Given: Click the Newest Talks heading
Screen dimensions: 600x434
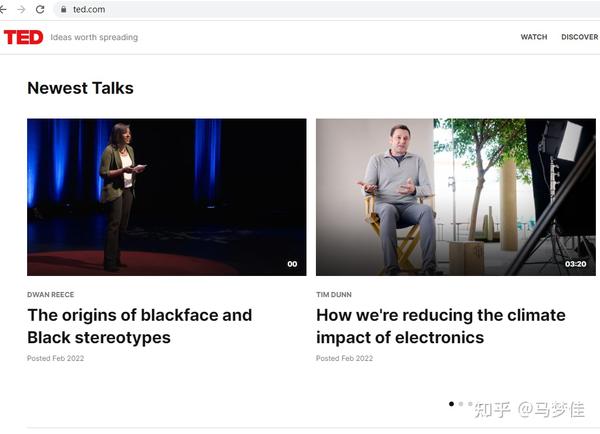Looking at the screenshot, I should pos(80,88).
